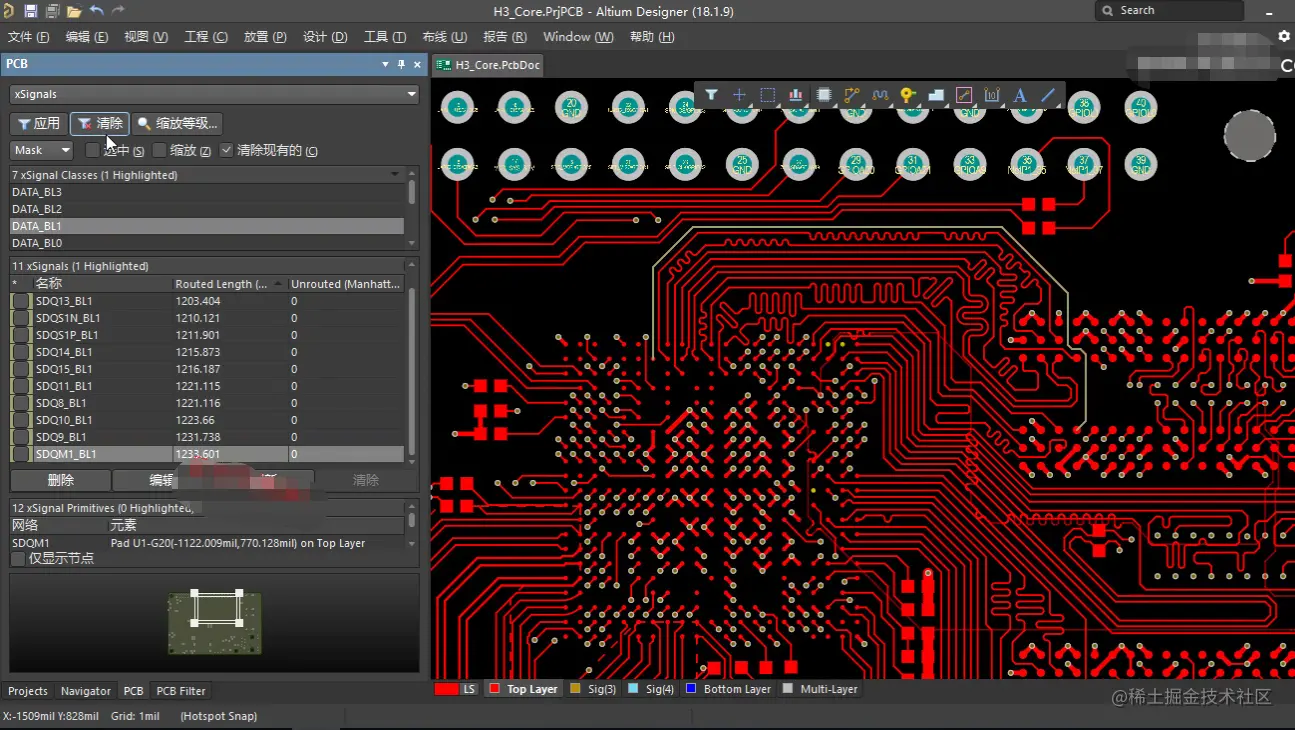Image resolution: width=1295 pixels, height=730 pixels.
Task: Select the Length Tuning serpentine tool
Action: click(x=880, y=95)
